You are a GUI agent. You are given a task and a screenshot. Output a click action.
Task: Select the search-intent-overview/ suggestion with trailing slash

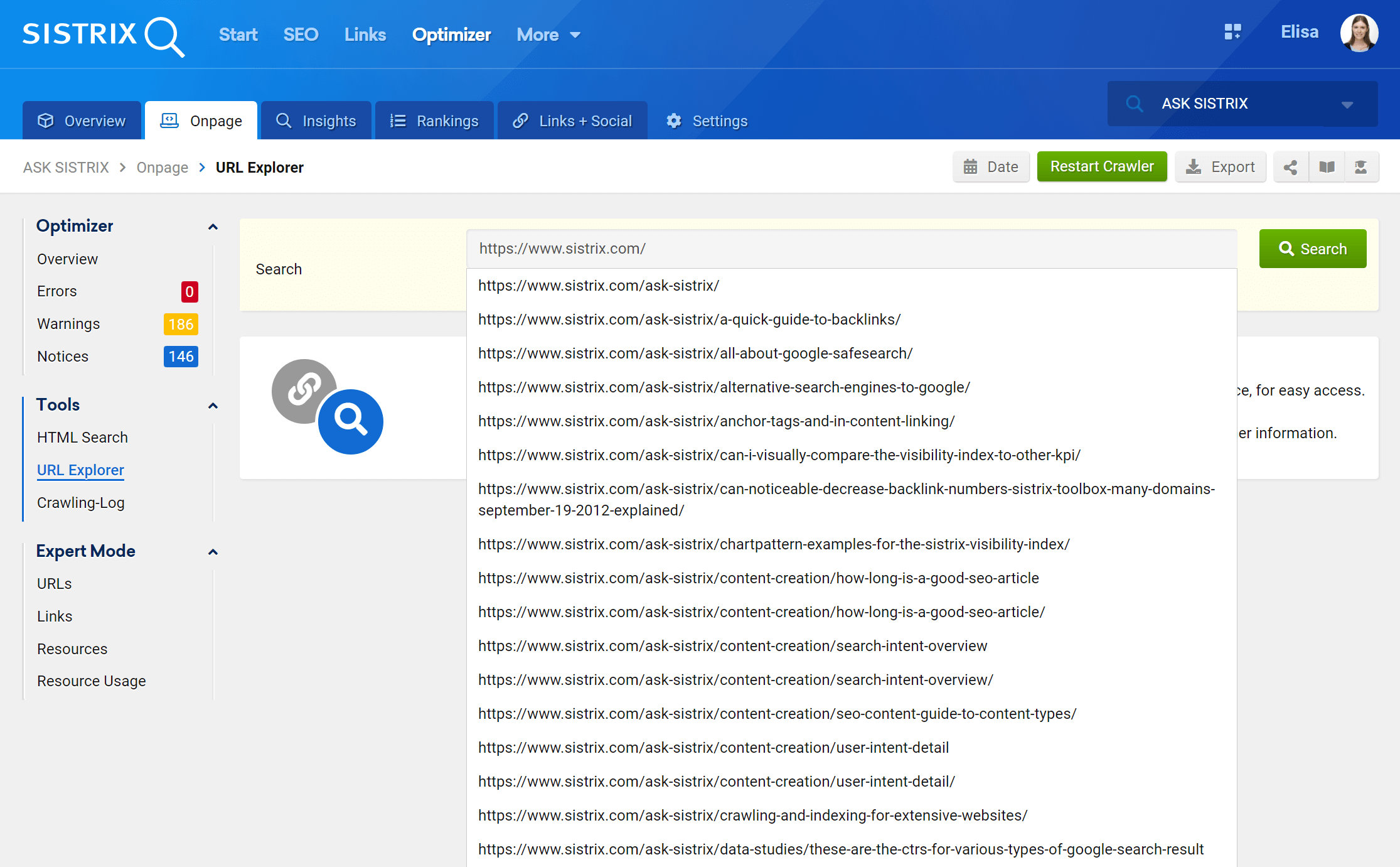point(852,680)
